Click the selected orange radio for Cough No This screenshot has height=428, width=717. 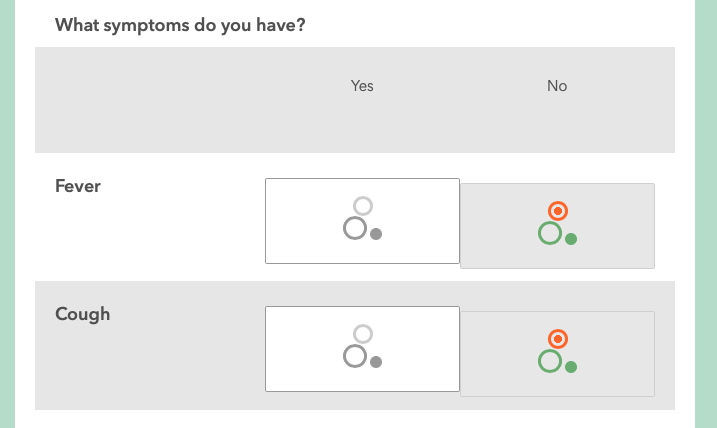coord(558,339)
